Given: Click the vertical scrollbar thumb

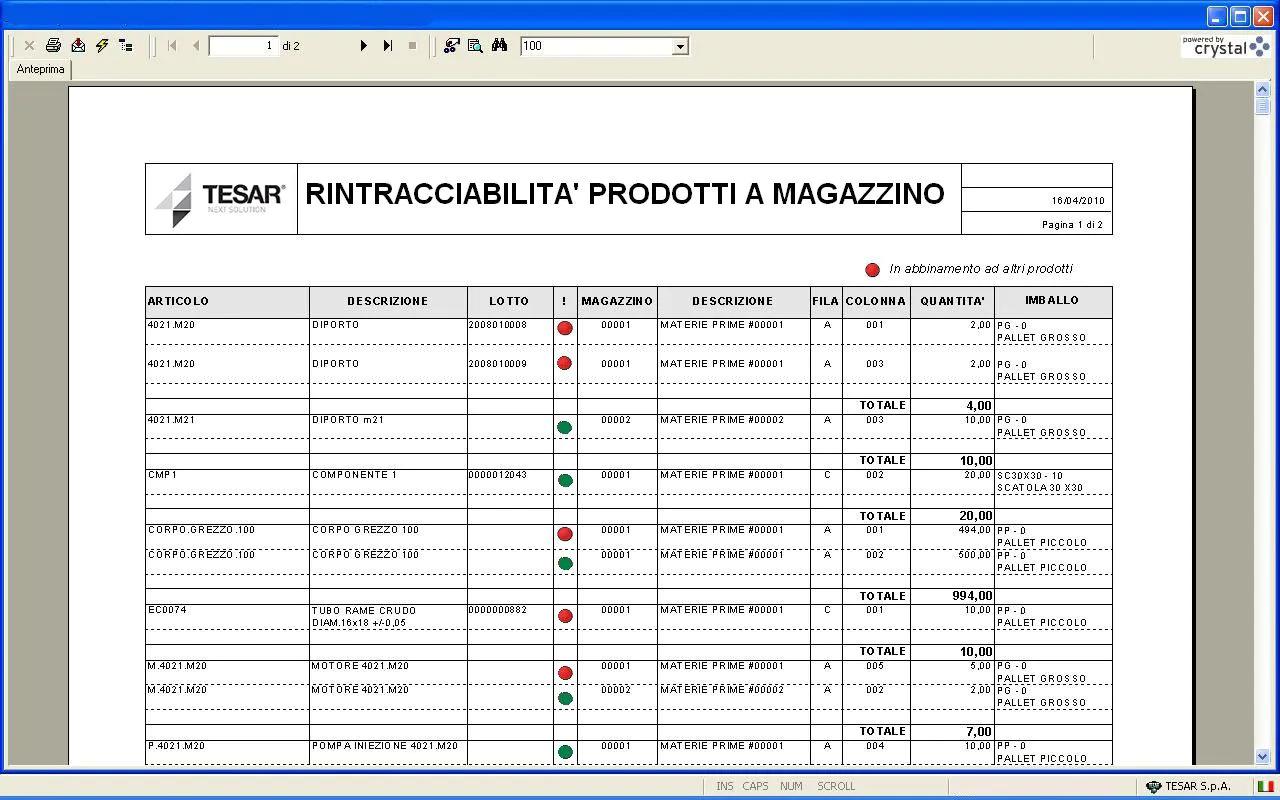Looking at the screenshot, I should pyautogui.click(x=1263, y=107).
